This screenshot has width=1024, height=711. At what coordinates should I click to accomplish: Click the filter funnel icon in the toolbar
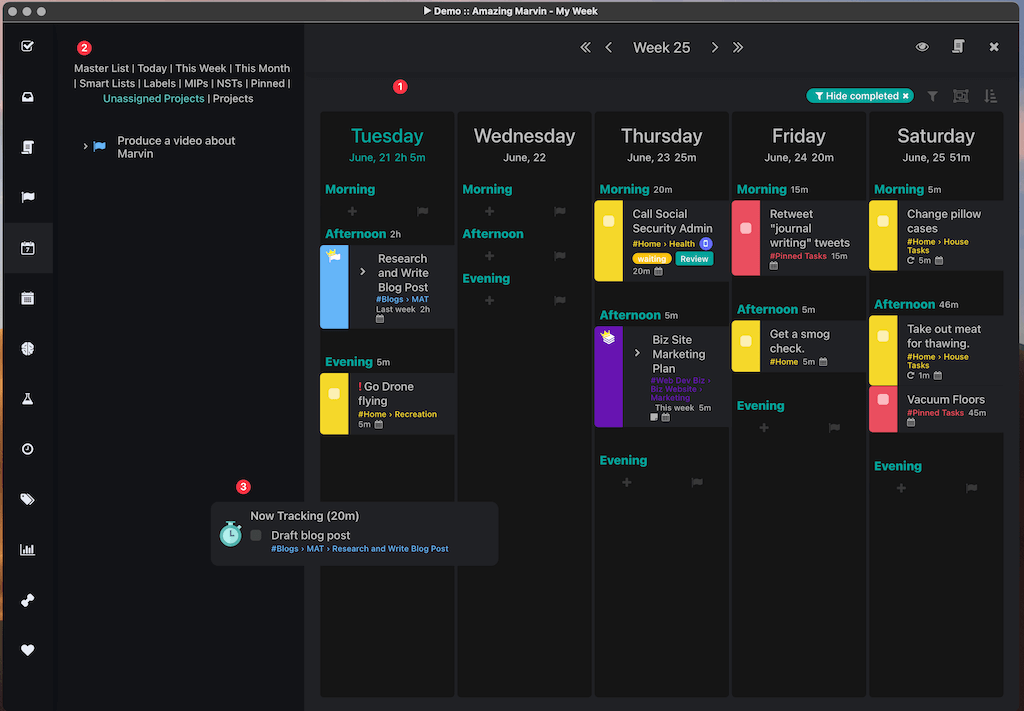coord(932,96)
